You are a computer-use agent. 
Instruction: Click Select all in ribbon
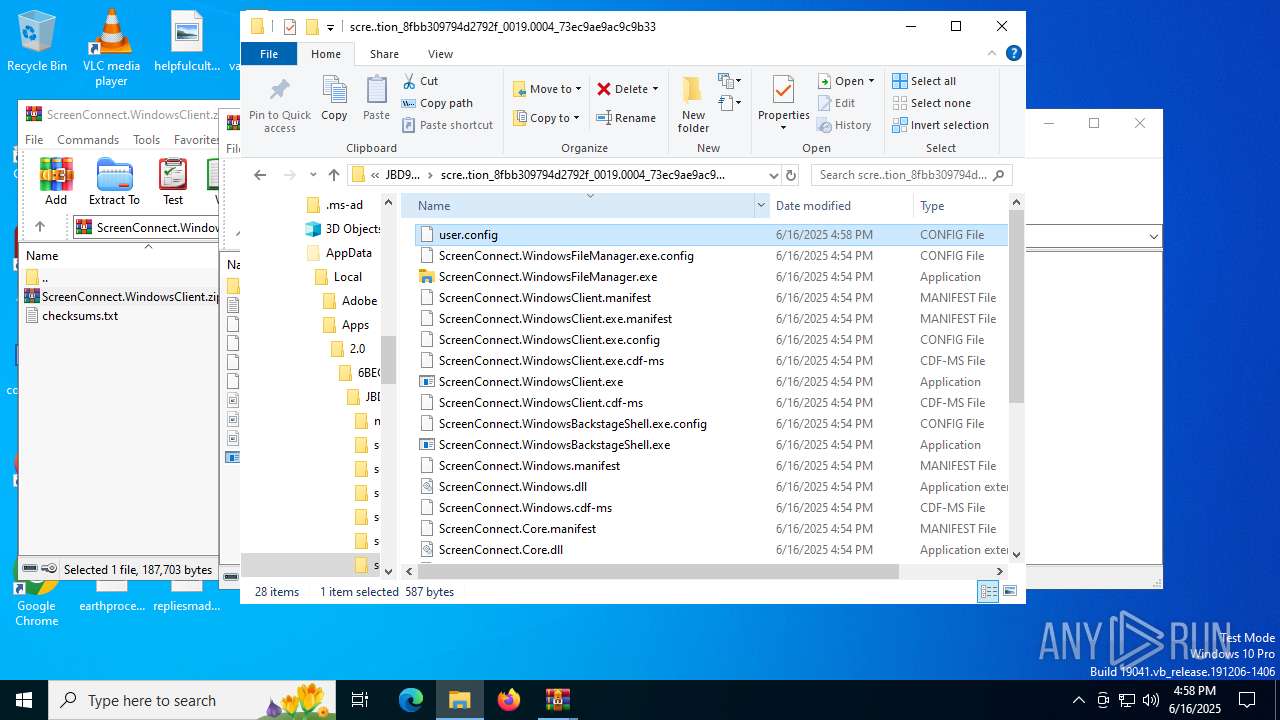pos(924,81)
